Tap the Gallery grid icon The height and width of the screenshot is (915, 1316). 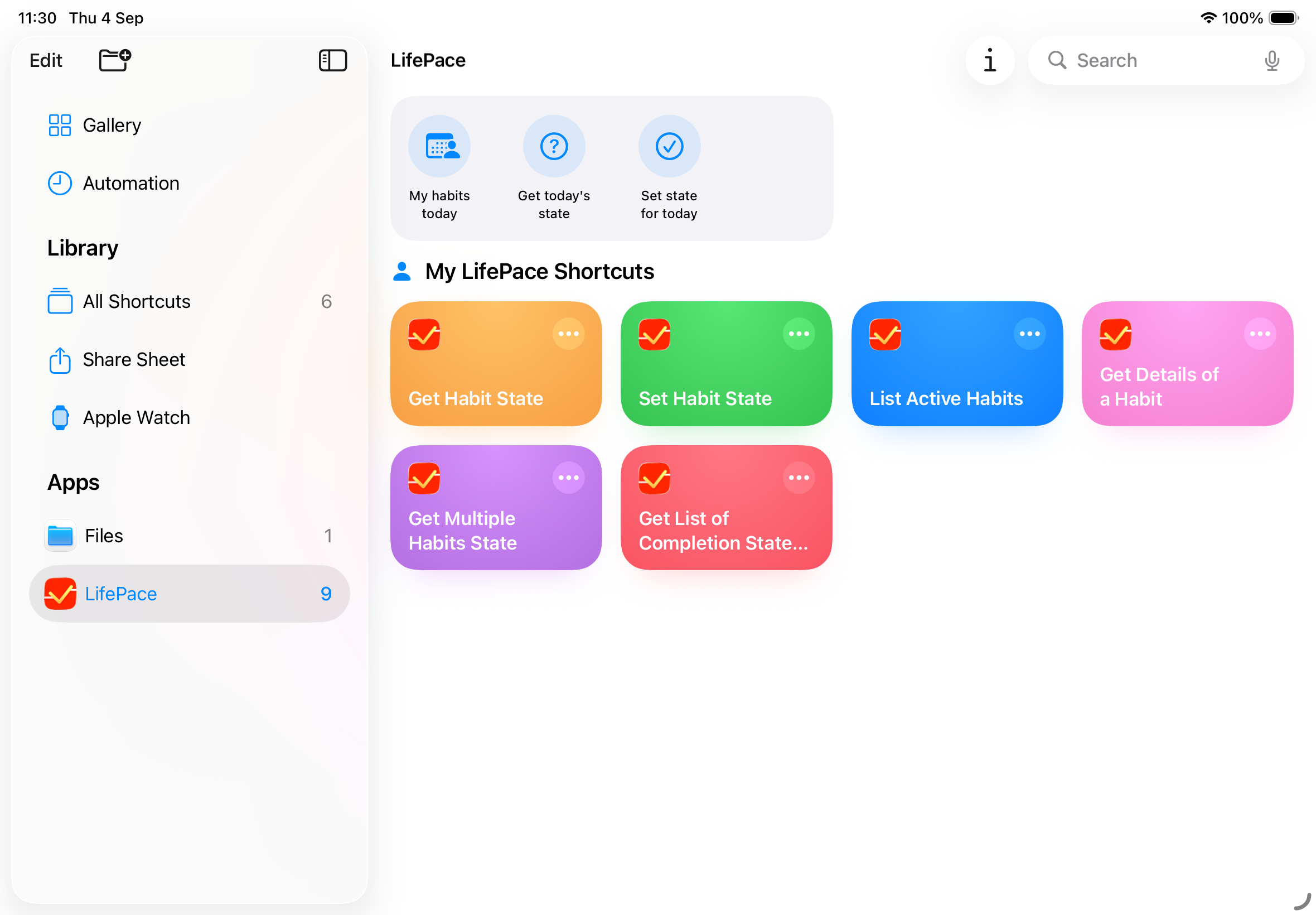pos(60,125)
